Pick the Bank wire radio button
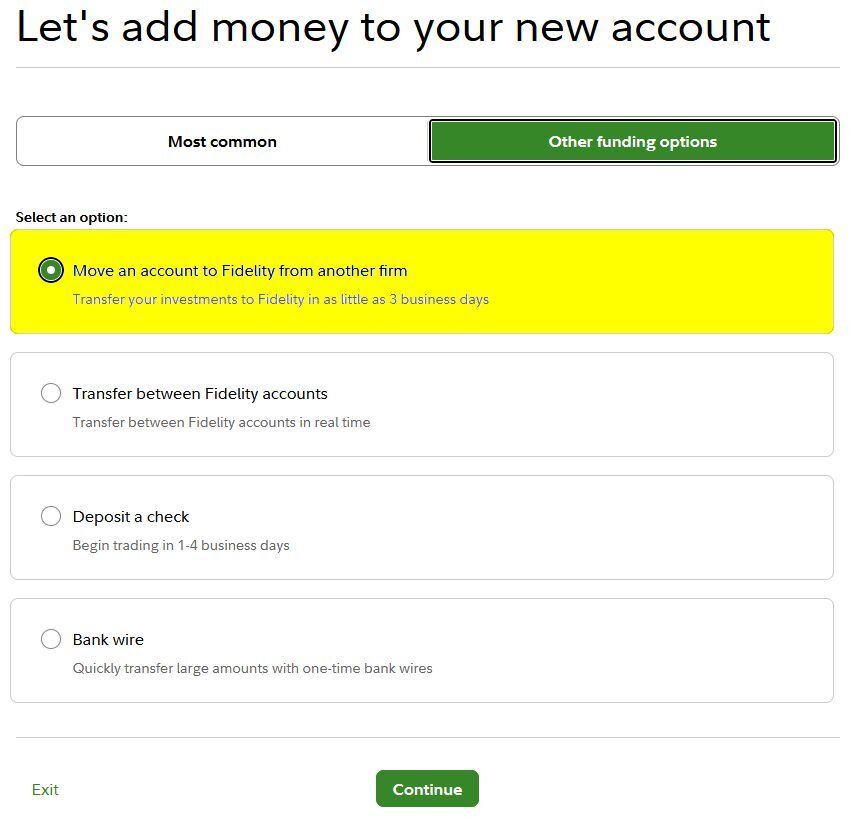The width and height of the screenshot is (850, 817). (51, 640)
